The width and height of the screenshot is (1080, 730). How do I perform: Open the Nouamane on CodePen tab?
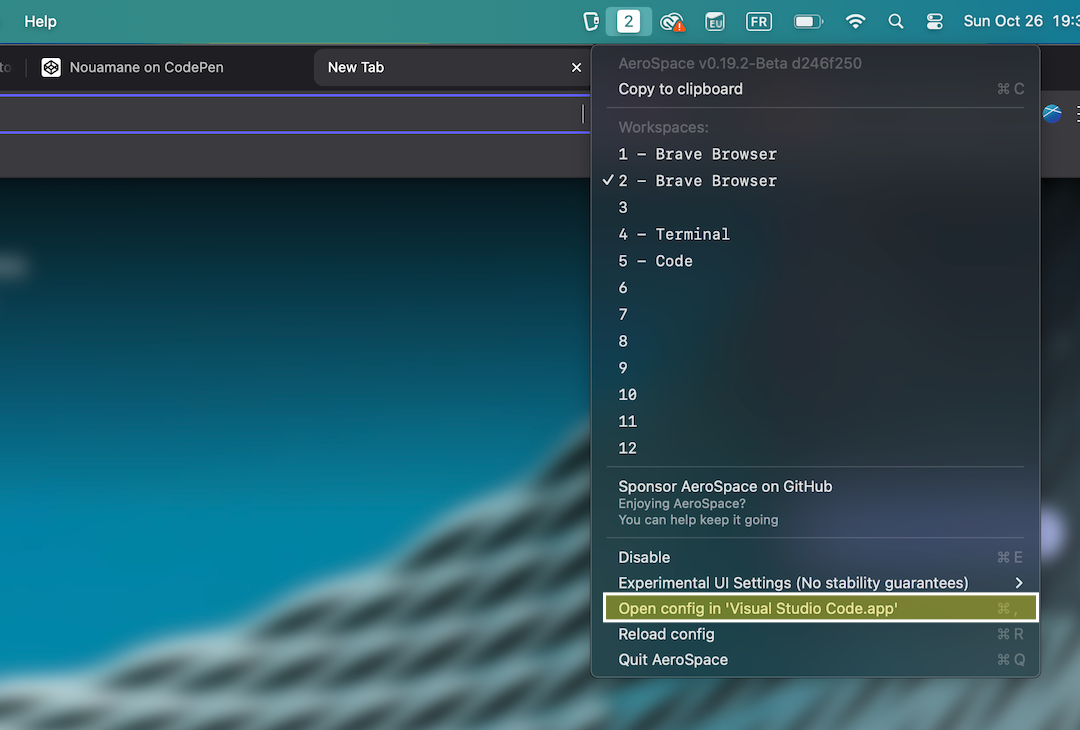(x=146, y=68)
